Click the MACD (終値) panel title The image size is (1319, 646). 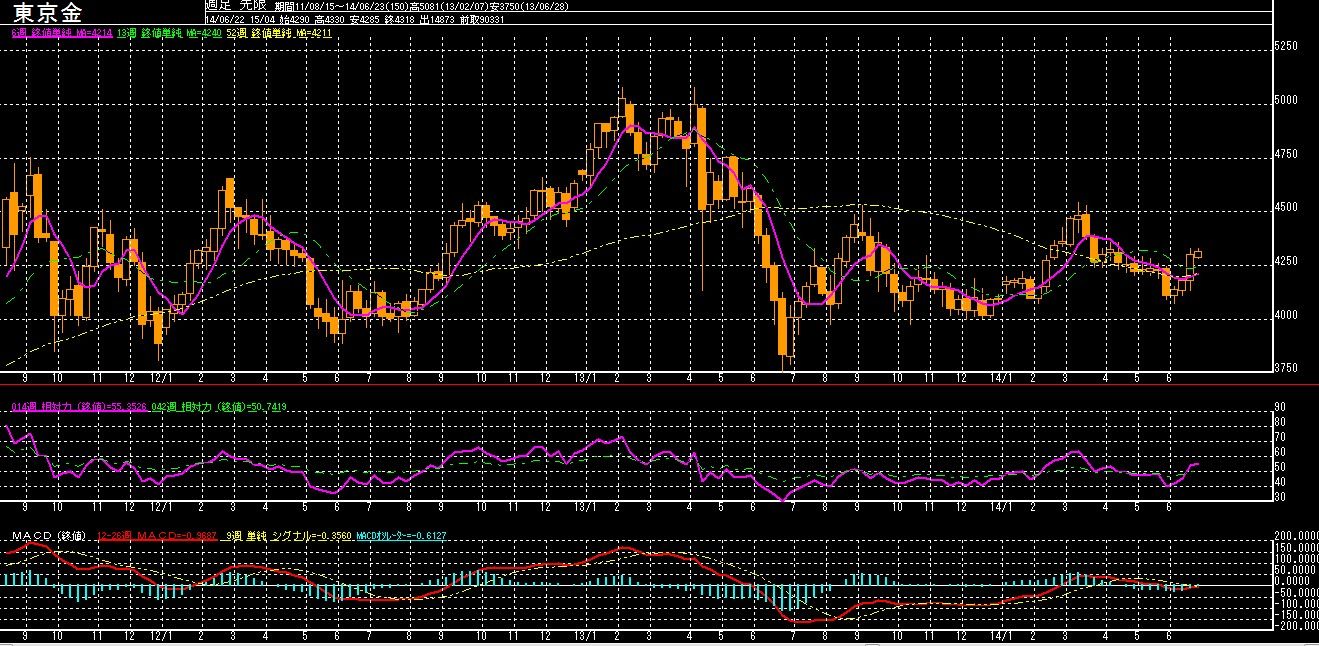pyautogui.click(x=49, y=536)
